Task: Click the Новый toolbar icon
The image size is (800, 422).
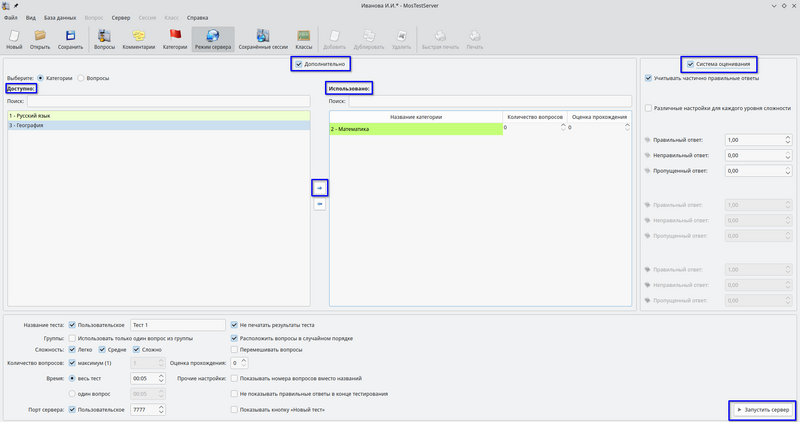Action: [x=15, y=39]
